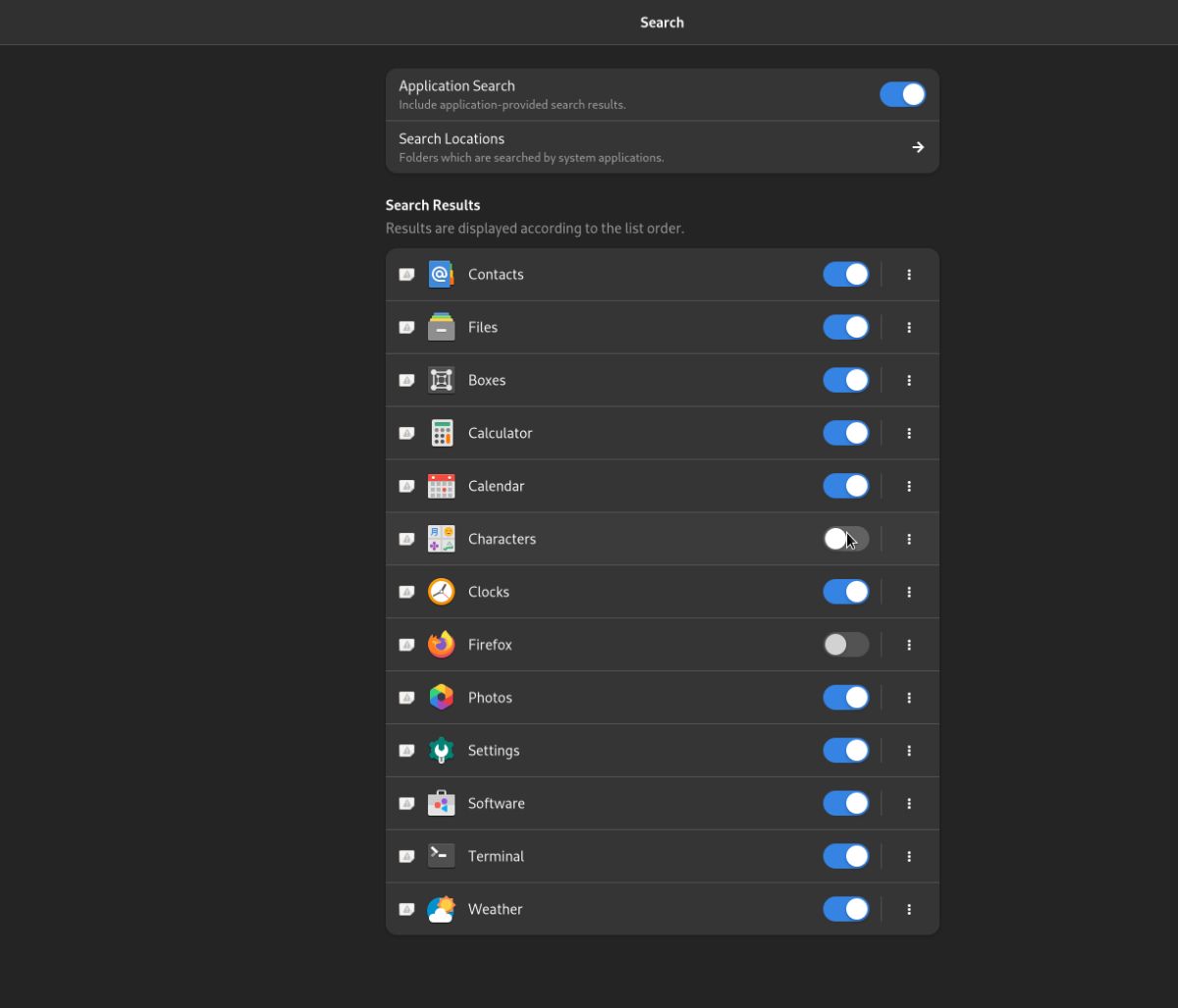Click the Files app icon
The width and height of the screenshot is (1178, 1008).
point(441,327)
